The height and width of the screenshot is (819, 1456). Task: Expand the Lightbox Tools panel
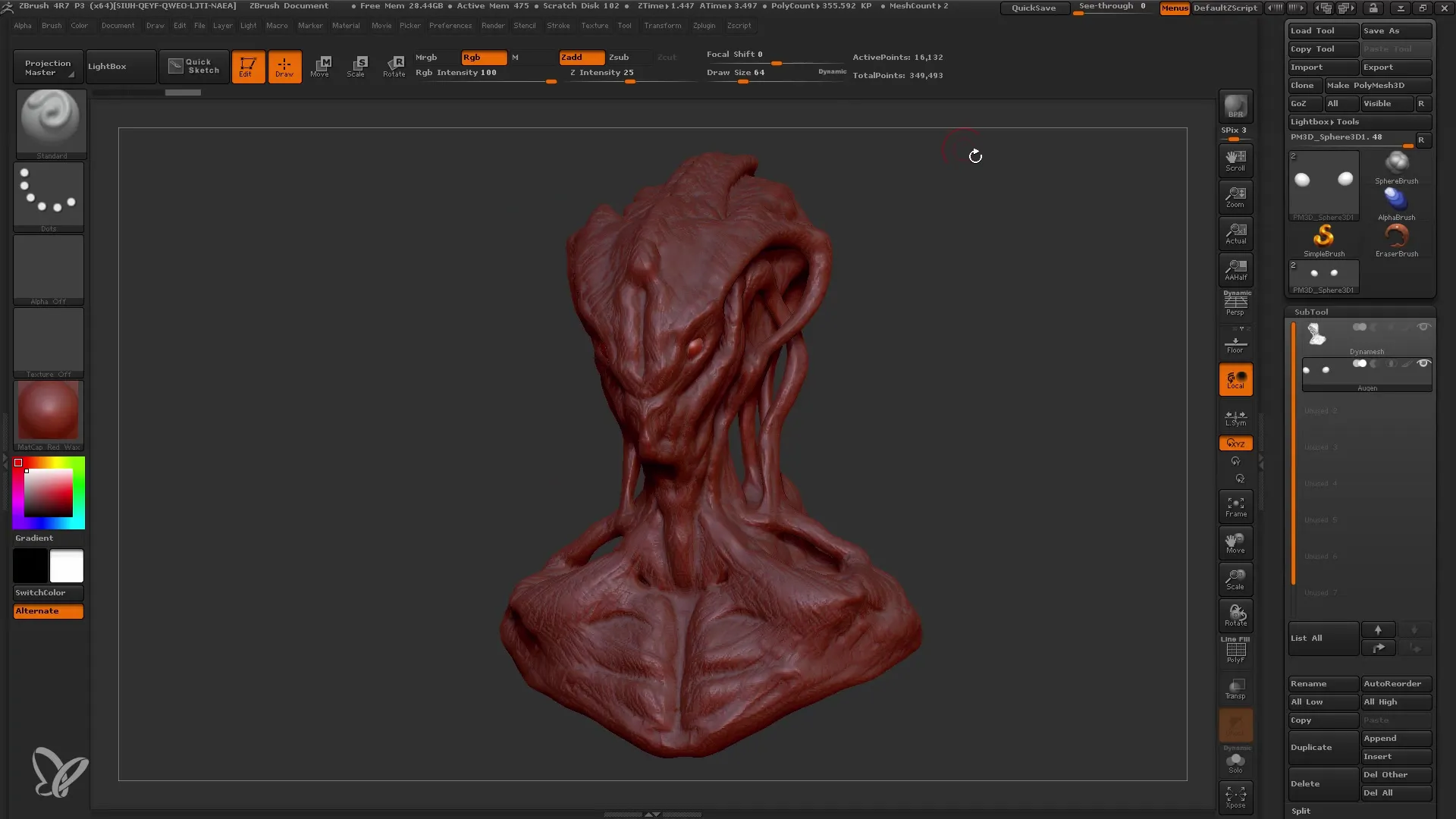[1323, 121]
